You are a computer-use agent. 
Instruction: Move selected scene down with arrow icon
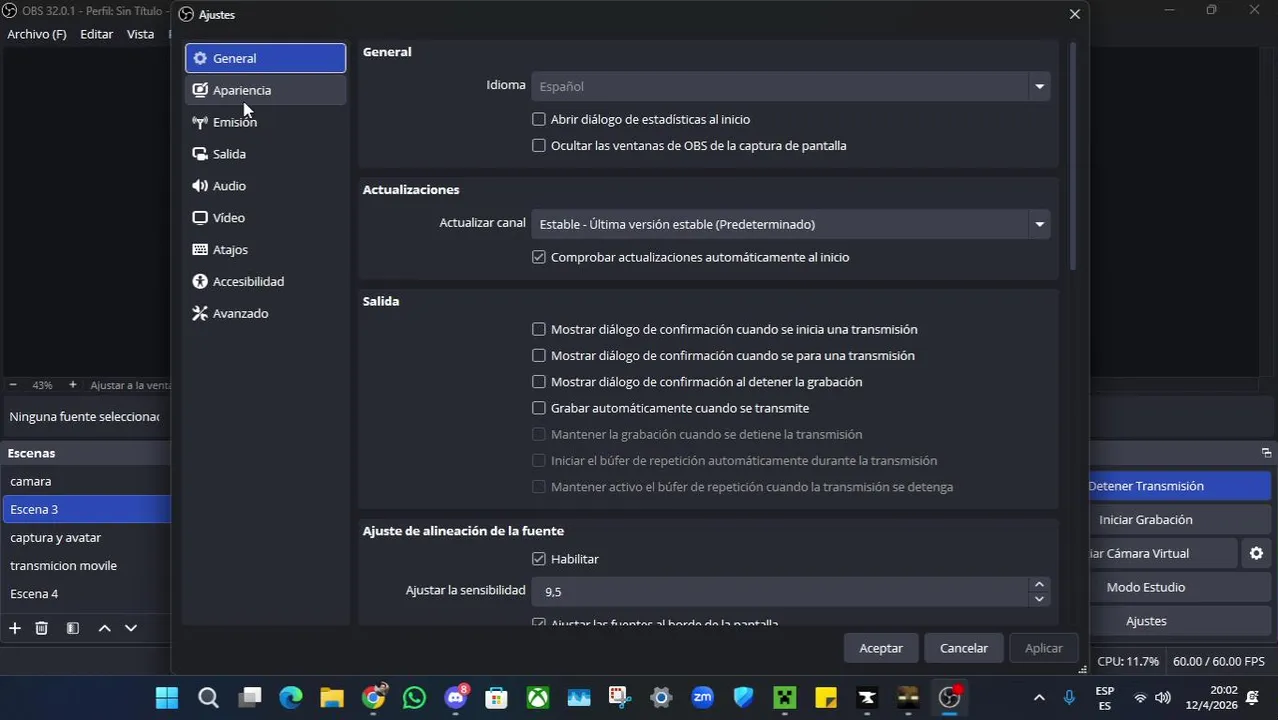point(131,628)
